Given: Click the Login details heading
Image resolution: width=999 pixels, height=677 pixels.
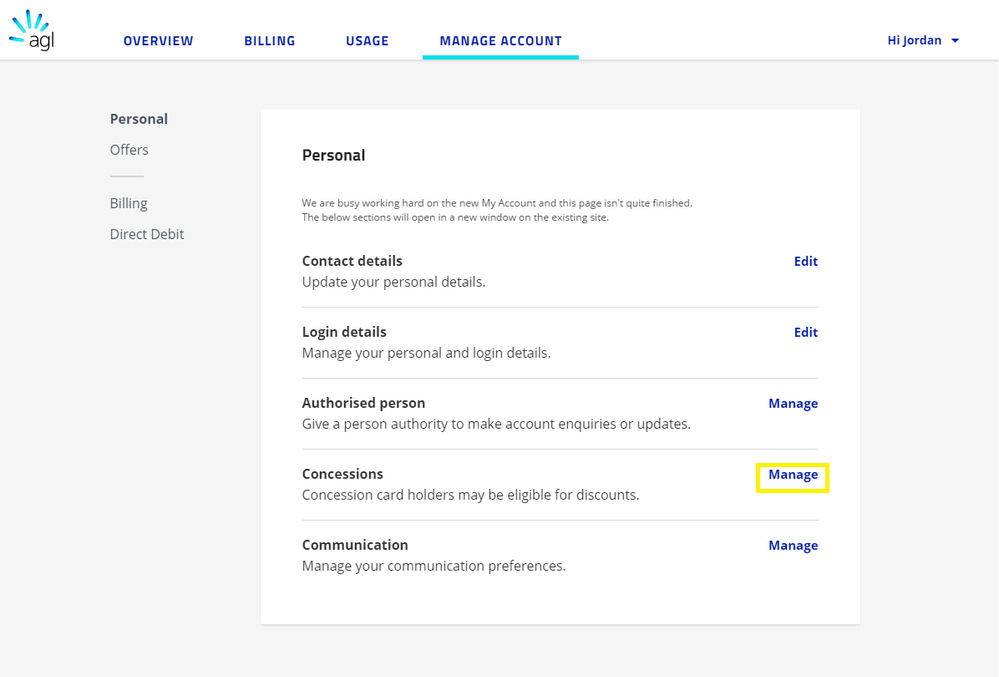Looking at the screenshot, I should (344, 332).
